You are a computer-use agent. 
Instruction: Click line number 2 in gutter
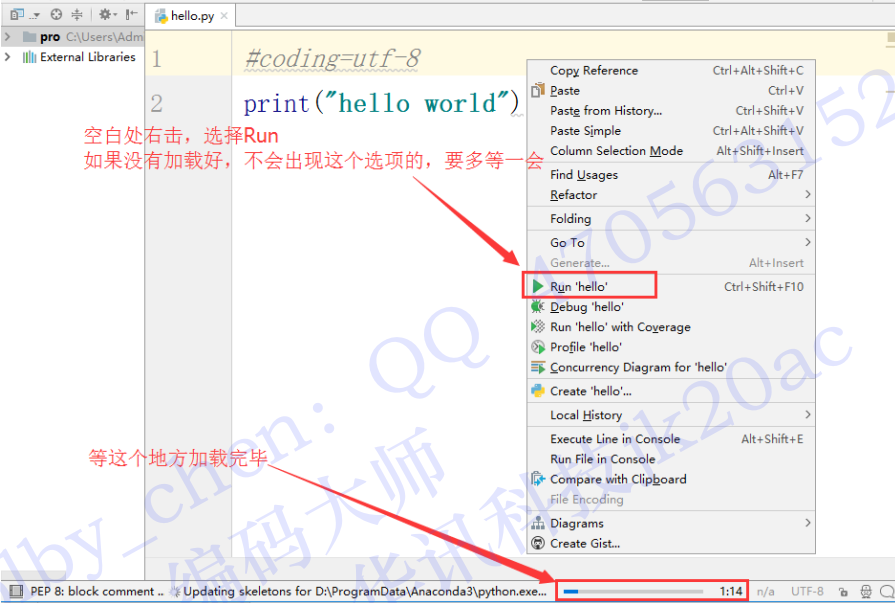click(157, 103)
